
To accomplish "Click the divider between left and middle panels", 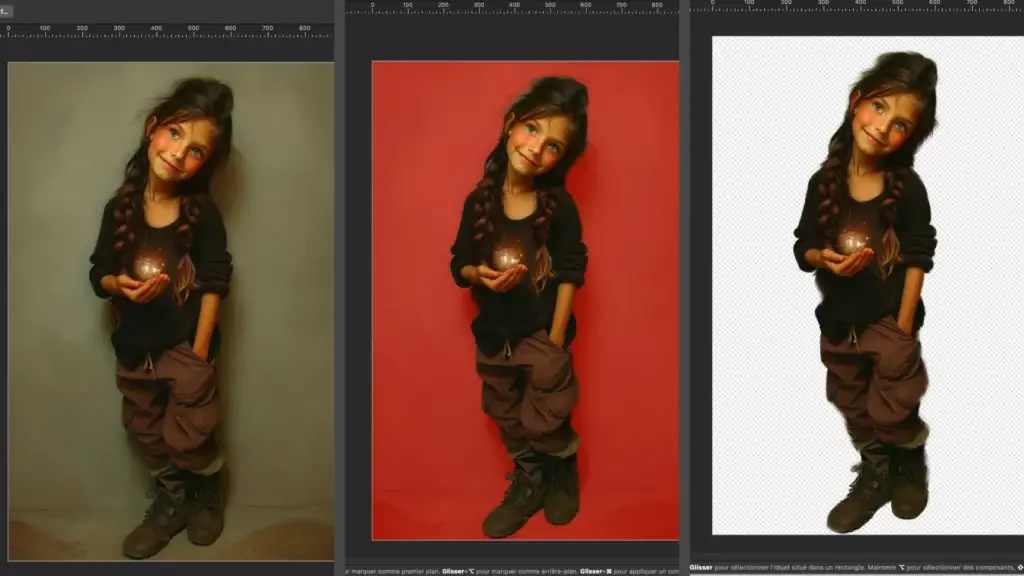I will tap(340, 300).
